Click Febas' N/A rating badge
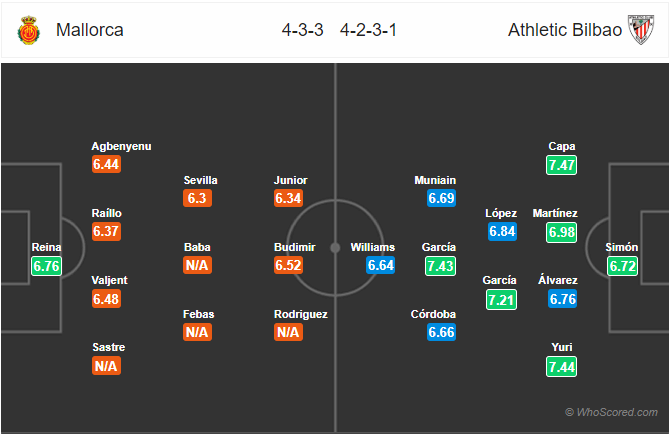The height and width of the screenshot is (434, 671). click(x=197, y=332)
